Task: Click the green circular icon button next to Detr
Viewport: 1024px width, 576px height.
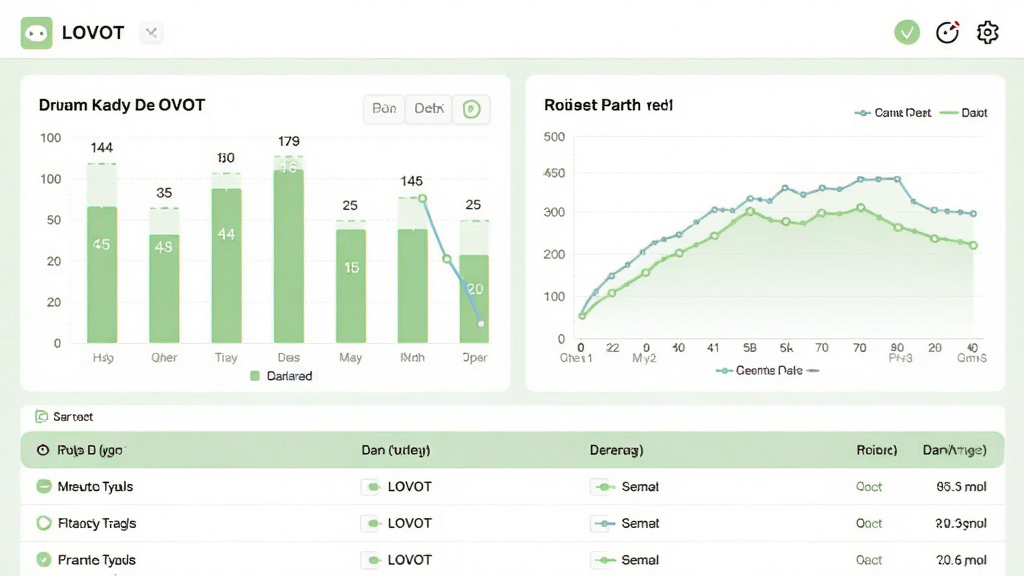Action: (472, 109)
